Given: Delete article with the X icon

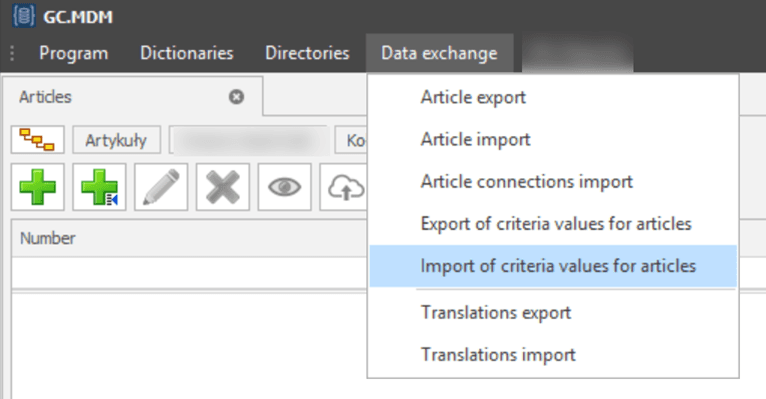Looking at the screenshot, I should [223, 187].
